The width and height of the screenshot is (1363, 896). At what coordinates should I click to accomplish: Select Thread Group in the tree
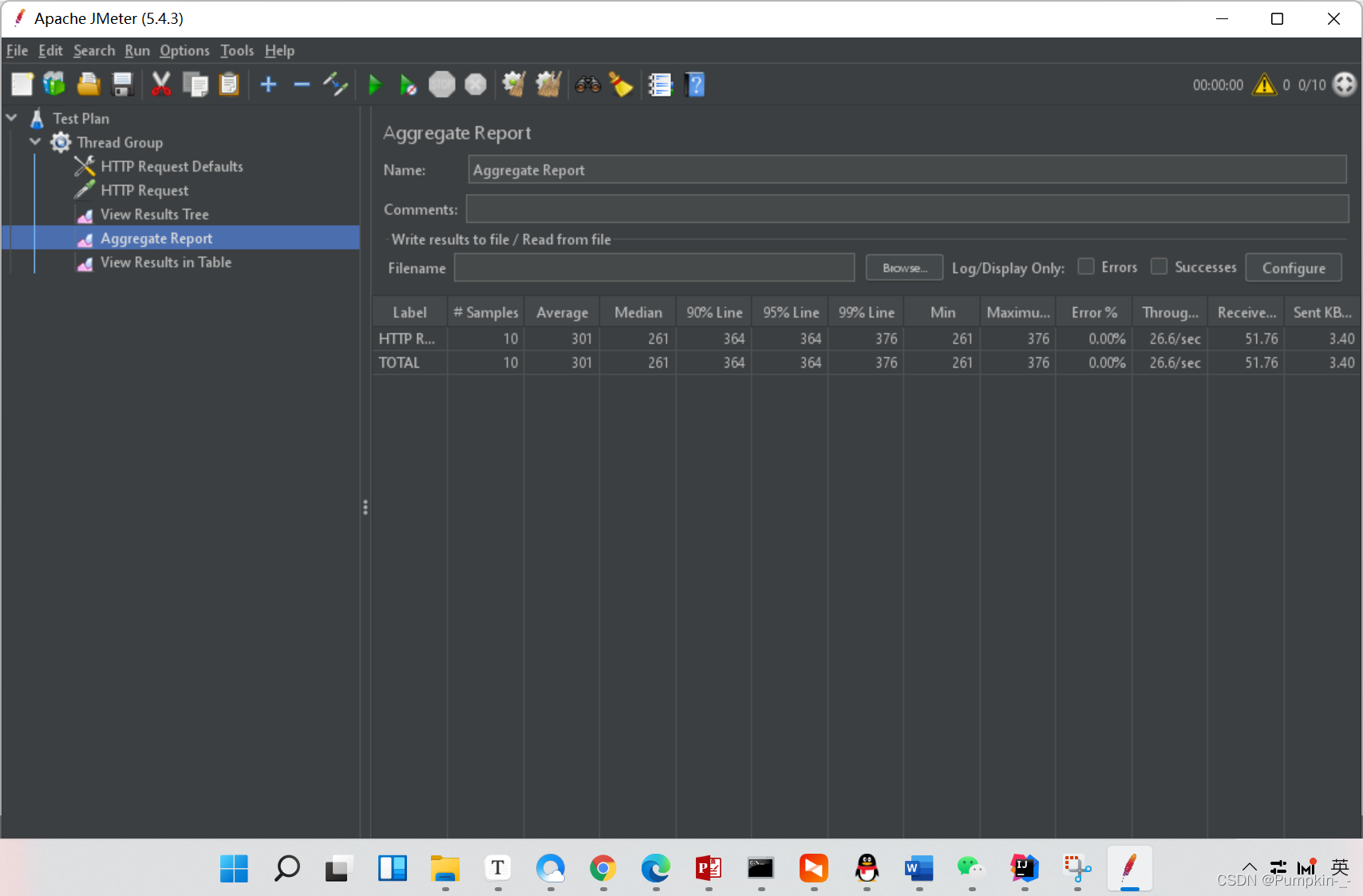pos(120,142)
